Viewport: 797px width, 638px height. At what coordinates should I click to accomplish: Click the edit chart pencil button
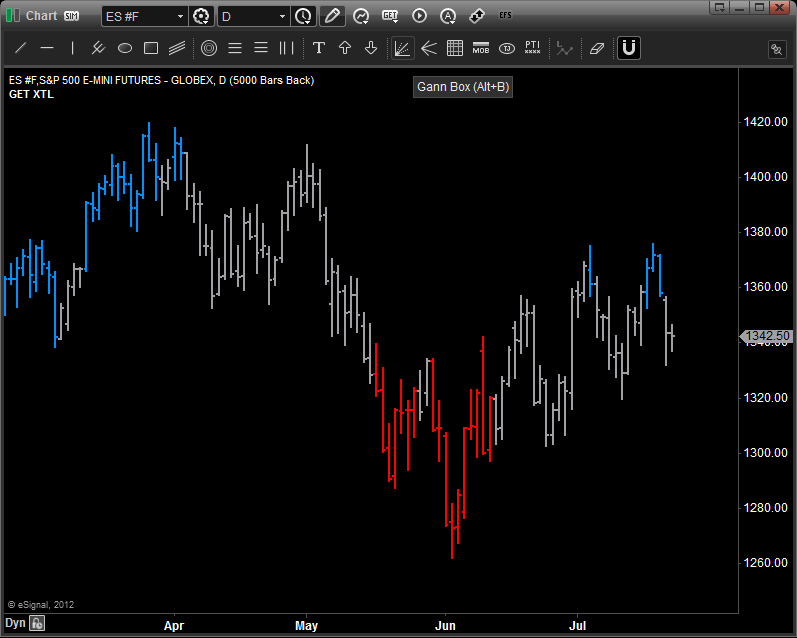[331, 16]
